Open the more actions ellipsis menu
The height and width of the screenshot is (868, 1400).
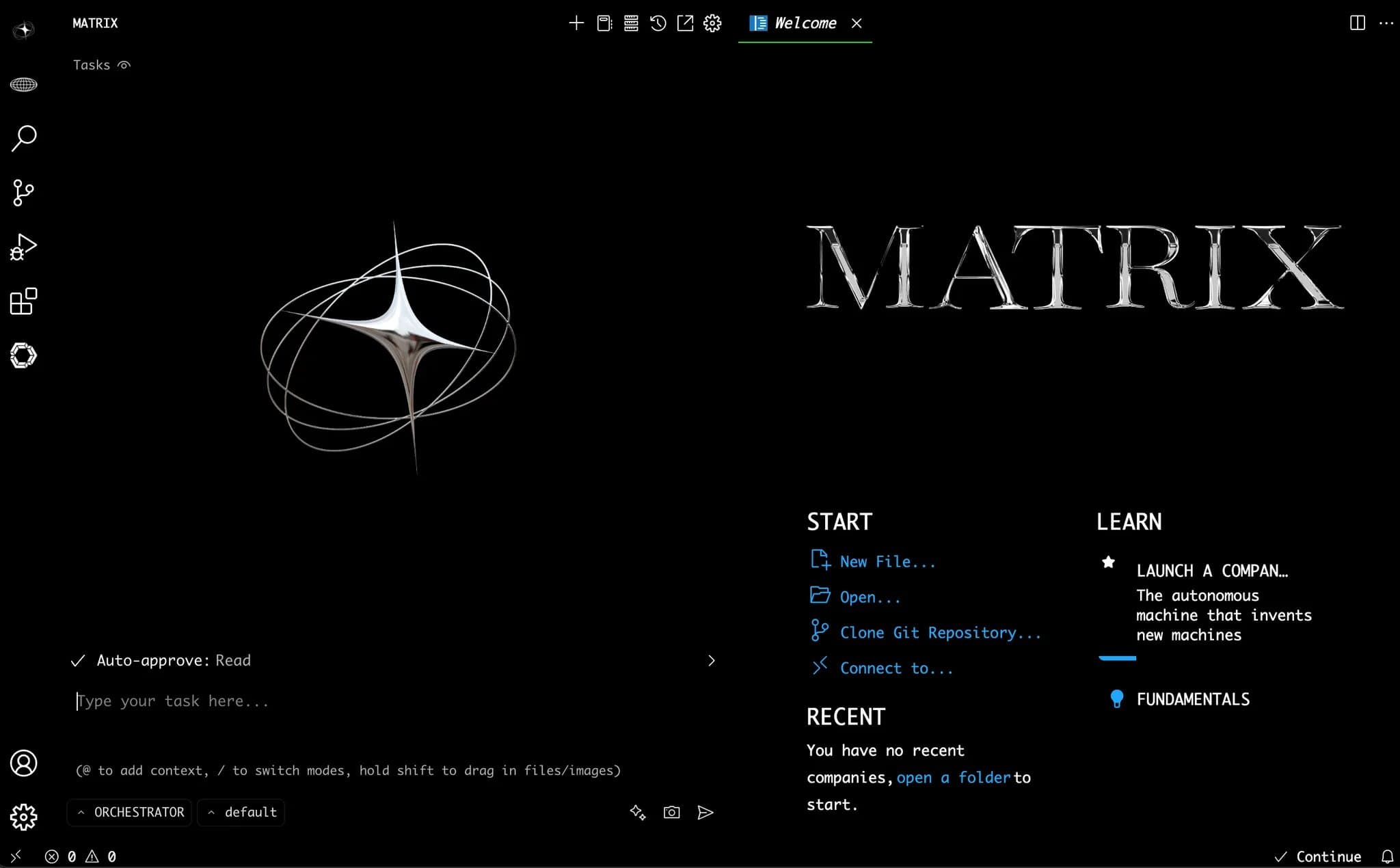tap(1386, 23)
